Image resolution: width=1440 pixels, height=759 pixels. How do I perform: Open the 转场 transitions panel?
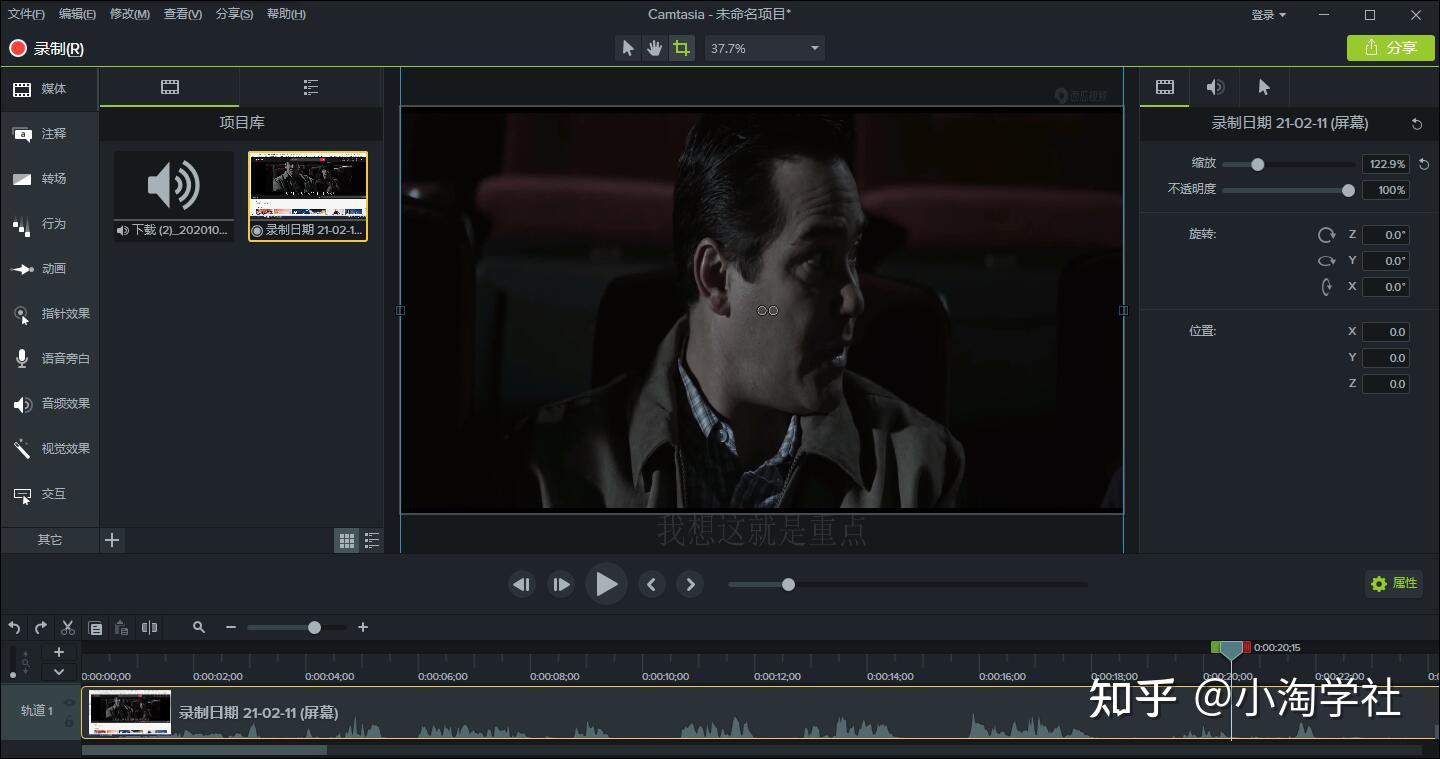click(x=49, y=179)
